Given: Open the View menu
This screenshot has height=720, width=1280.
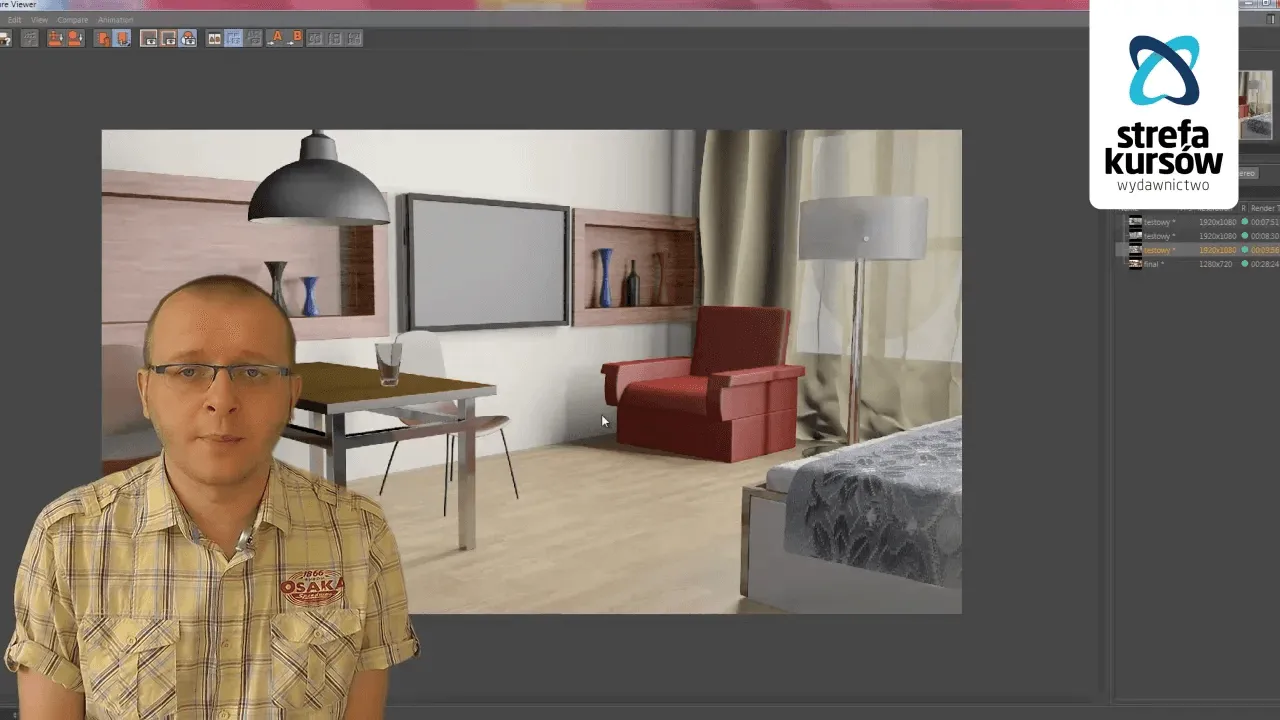Looking at the screenshot, I should [40, 20].
